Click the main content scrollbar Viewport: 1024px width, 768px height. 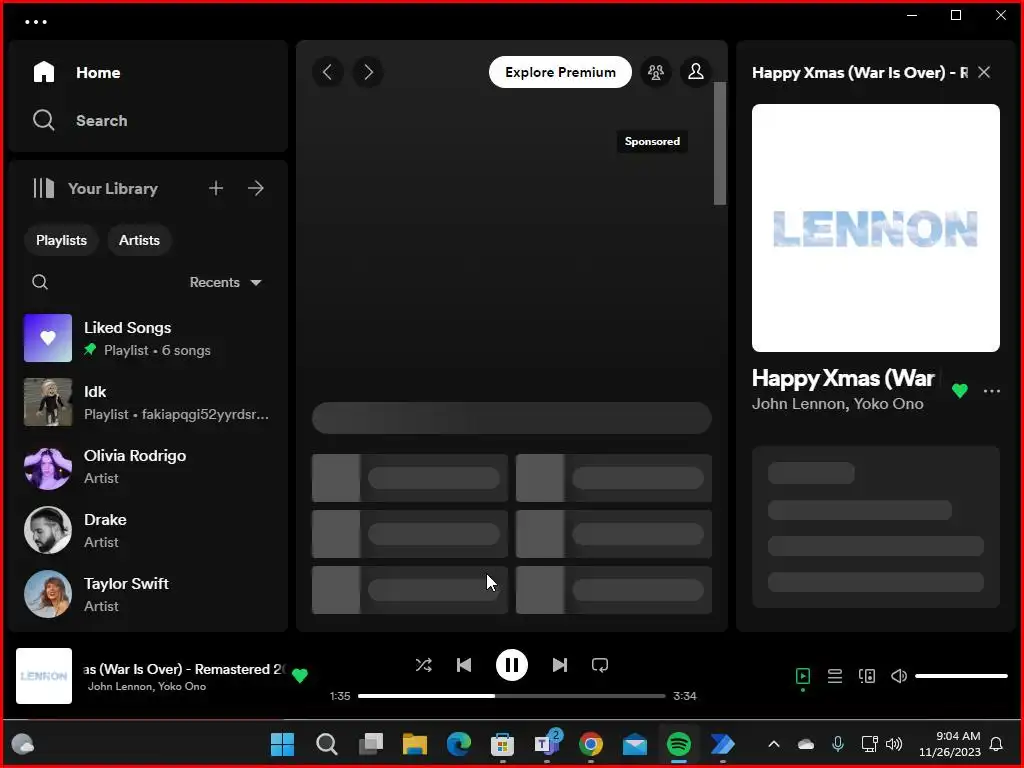point(720,144)
